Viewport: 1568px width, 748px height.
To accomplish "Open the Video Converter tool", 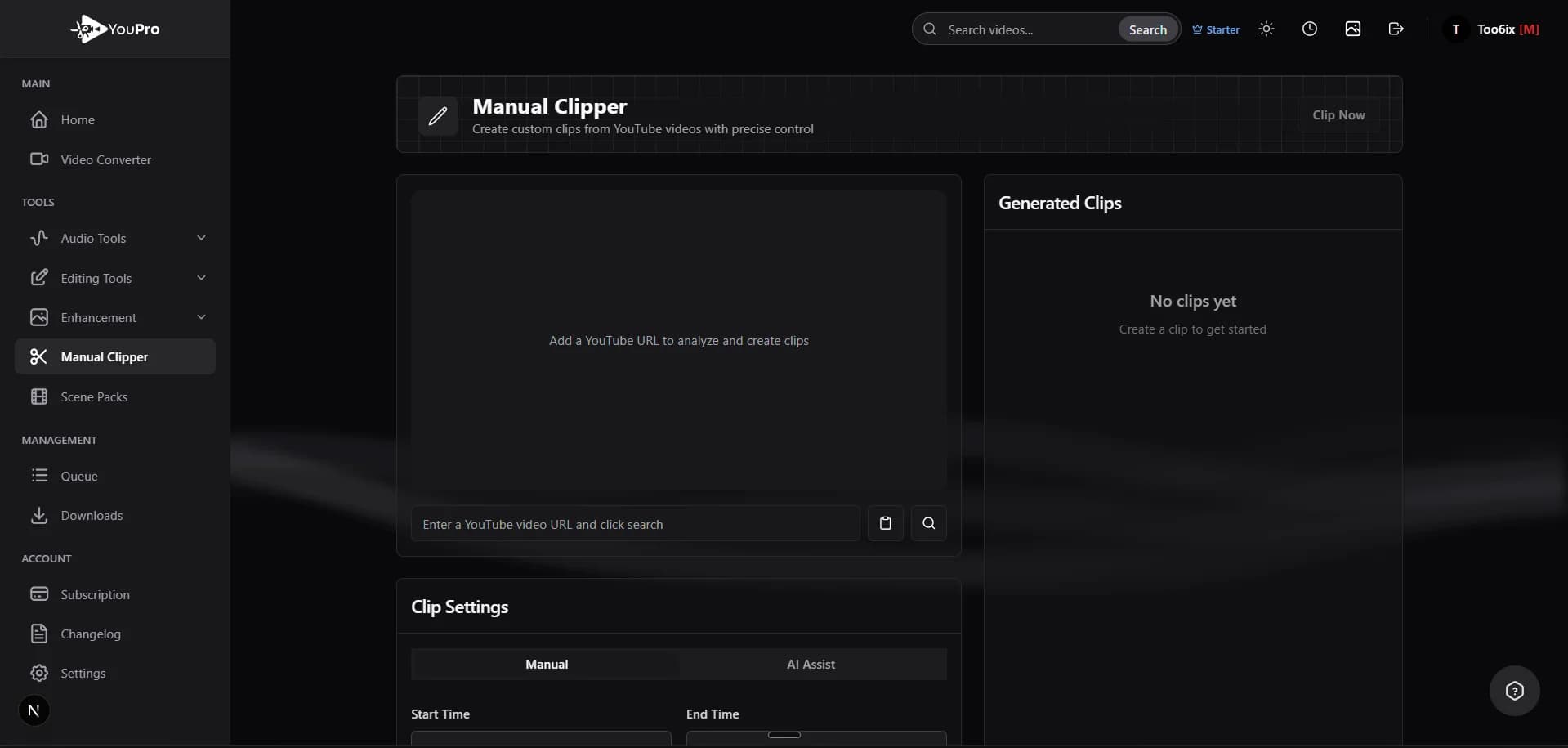I will pyautogui.click(x=105, y=159).
